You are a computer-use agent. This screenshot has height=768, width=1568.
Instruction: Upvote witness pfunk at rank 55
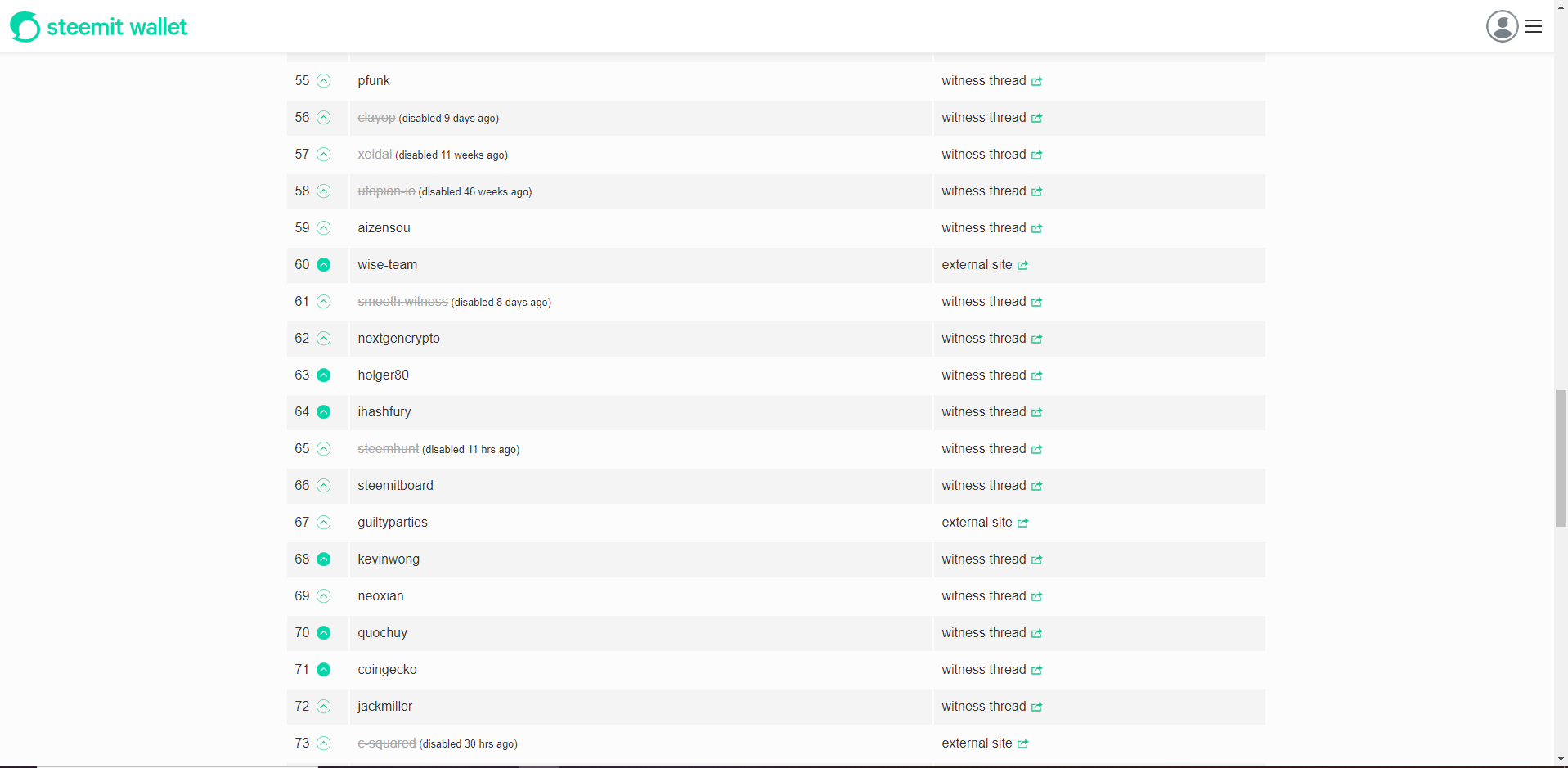[x=324, y=81]
